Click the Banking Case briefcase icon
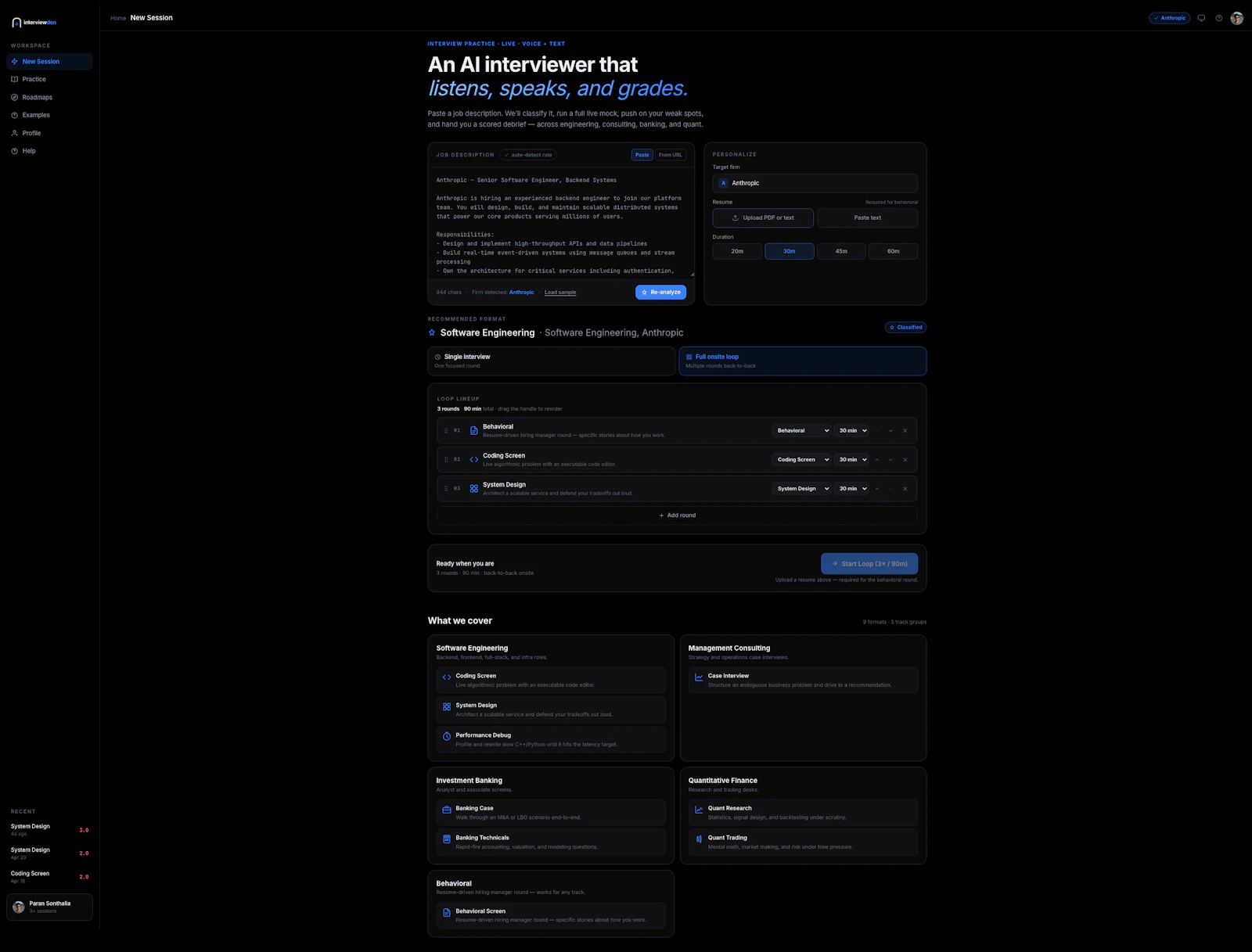 [x=447, y=810]
